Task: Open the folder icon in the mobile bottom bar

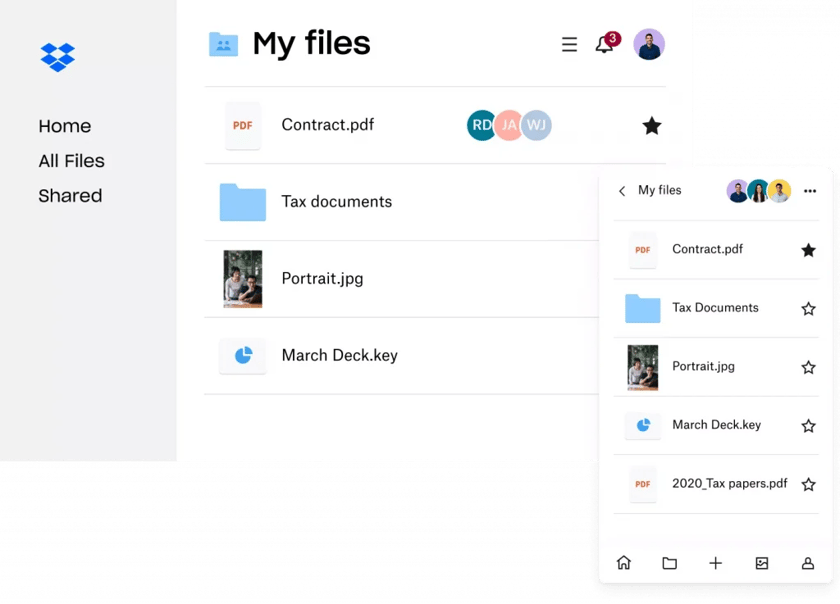Action: (670, 563)
